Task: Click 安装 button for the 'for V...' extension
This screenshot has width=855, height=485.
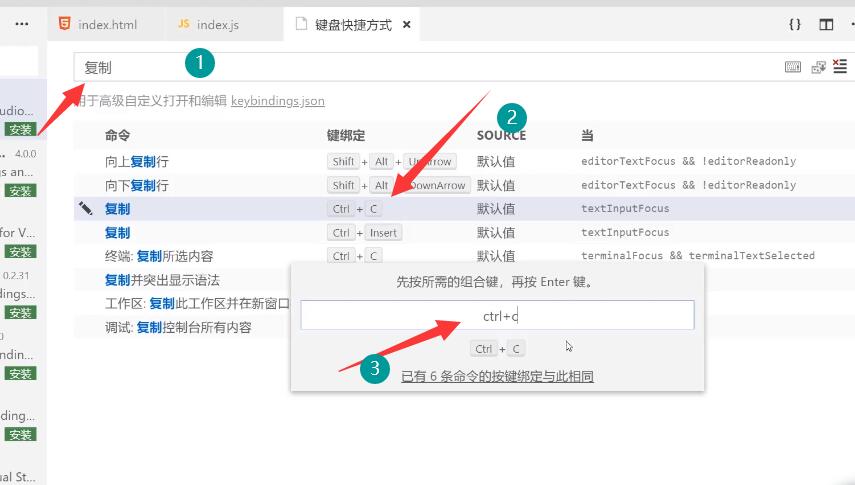Action: point(21,252)
